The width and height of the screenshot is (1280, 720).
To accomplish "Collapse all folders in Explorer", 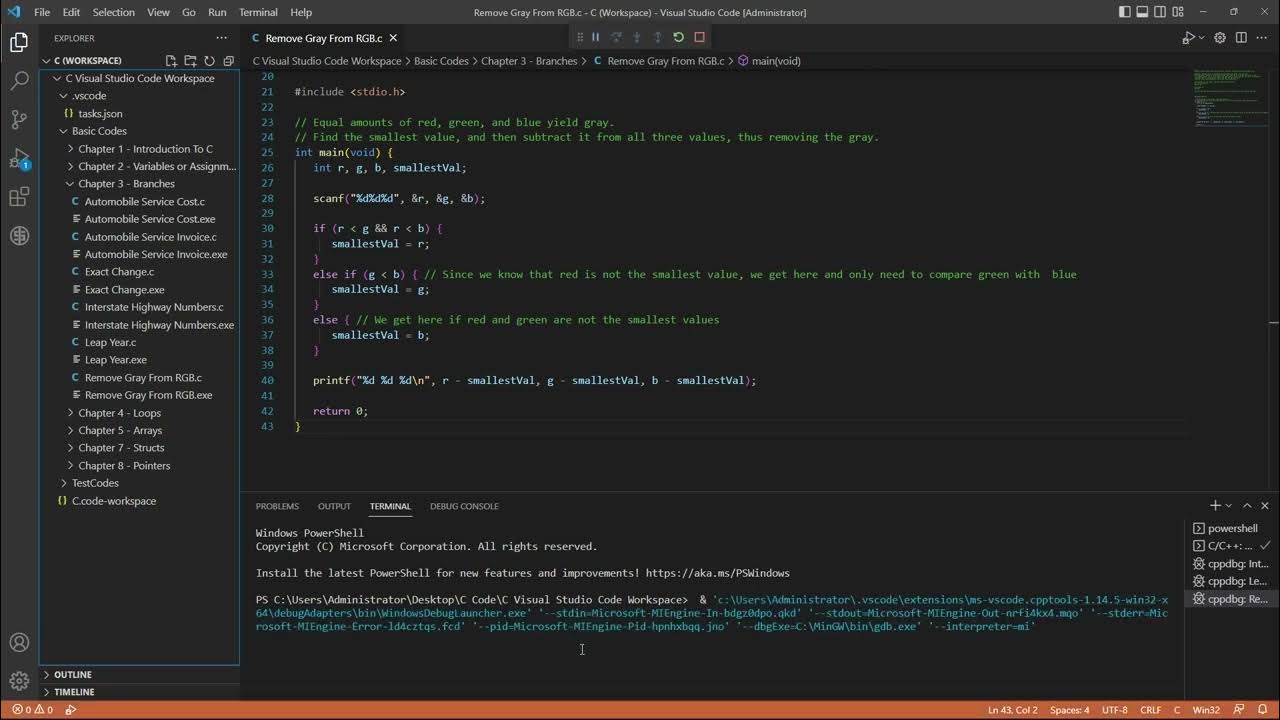I will pyautogui.click(x=227, y=61).
